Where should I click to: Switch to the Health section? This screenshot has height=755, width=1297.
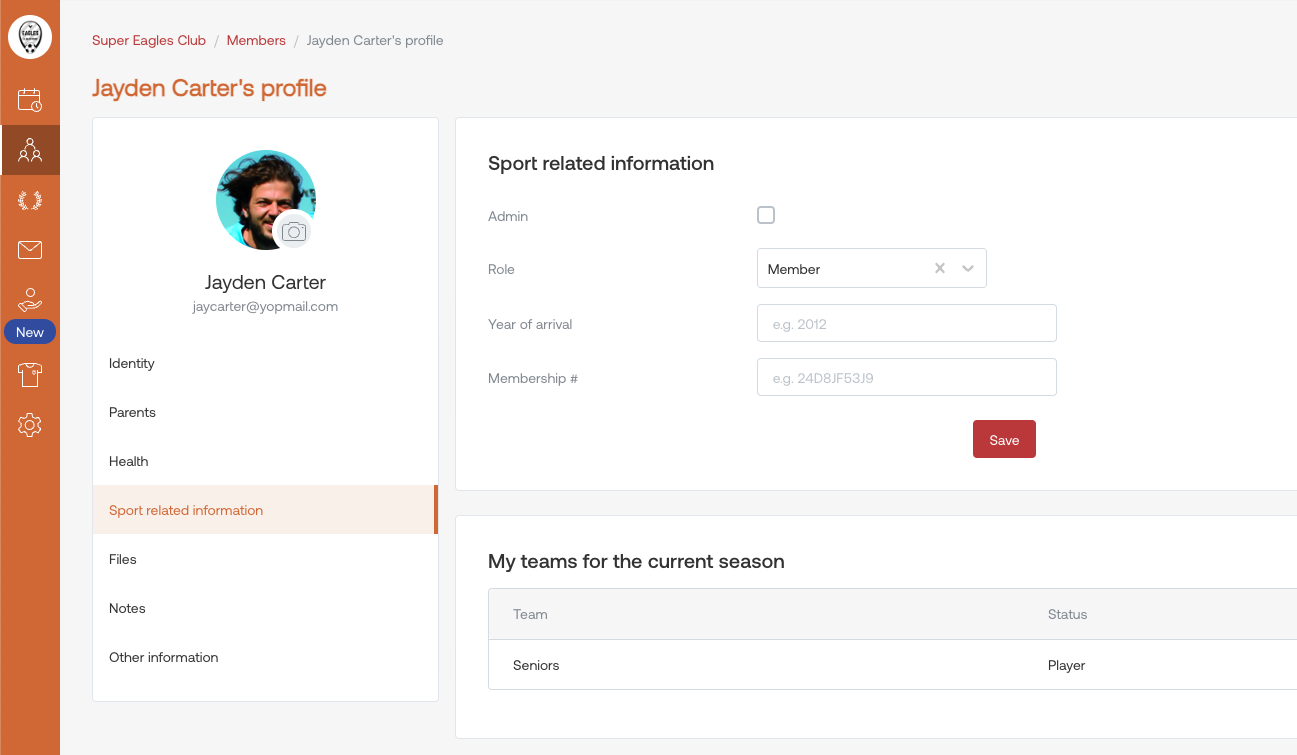click(129, 461)
